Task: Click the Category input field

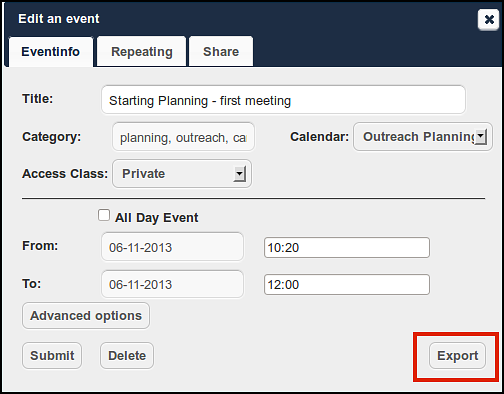Action: click(x=183, y=137)
